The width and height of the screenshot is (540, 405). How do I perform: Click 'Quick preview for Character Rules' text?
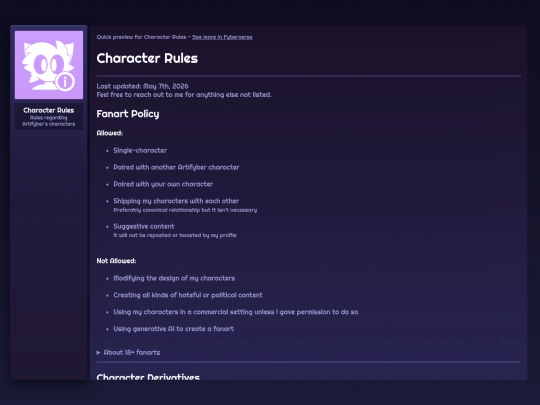point(141,37)
